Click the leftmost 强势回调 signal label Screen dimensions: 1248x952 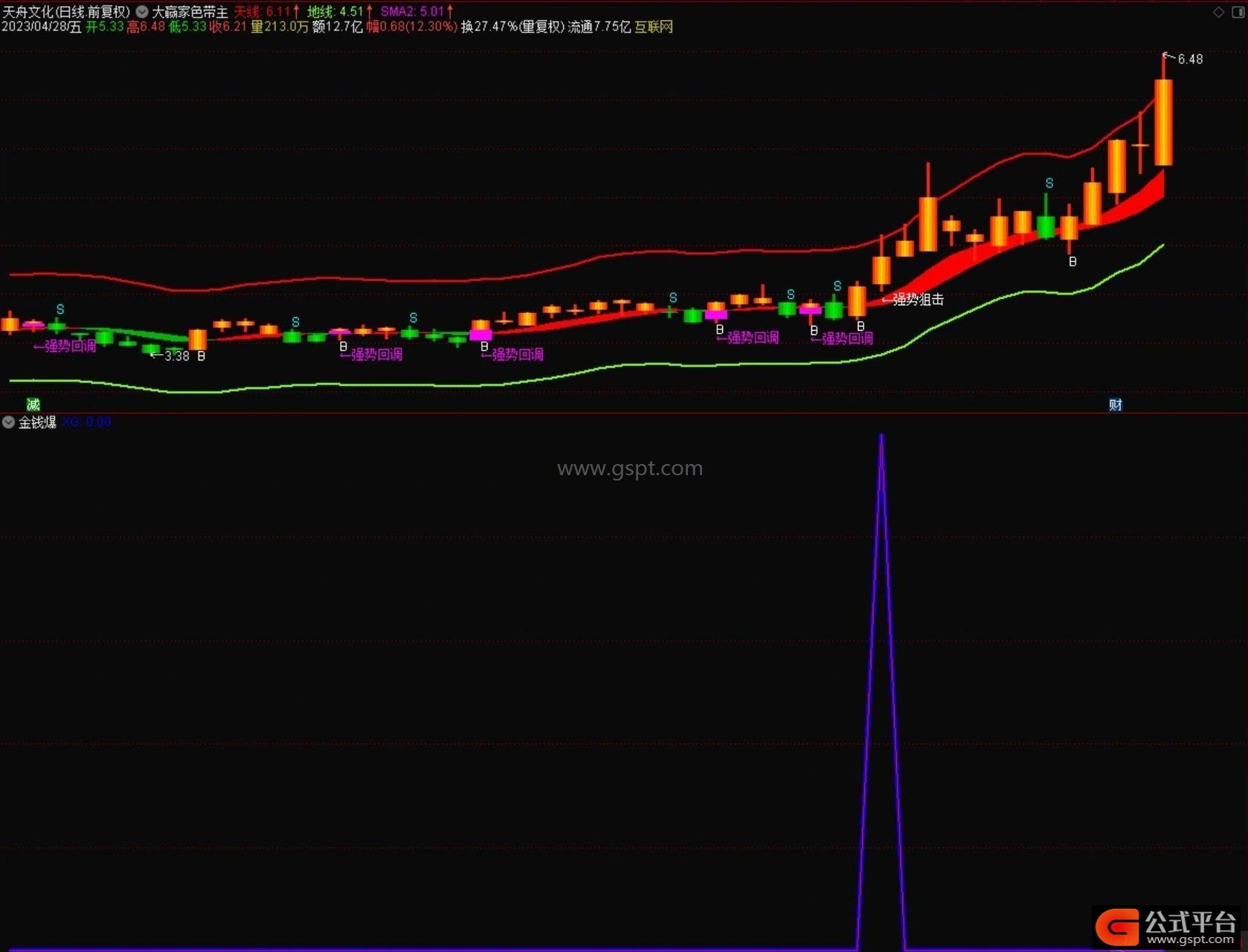[x=70, y=346]
